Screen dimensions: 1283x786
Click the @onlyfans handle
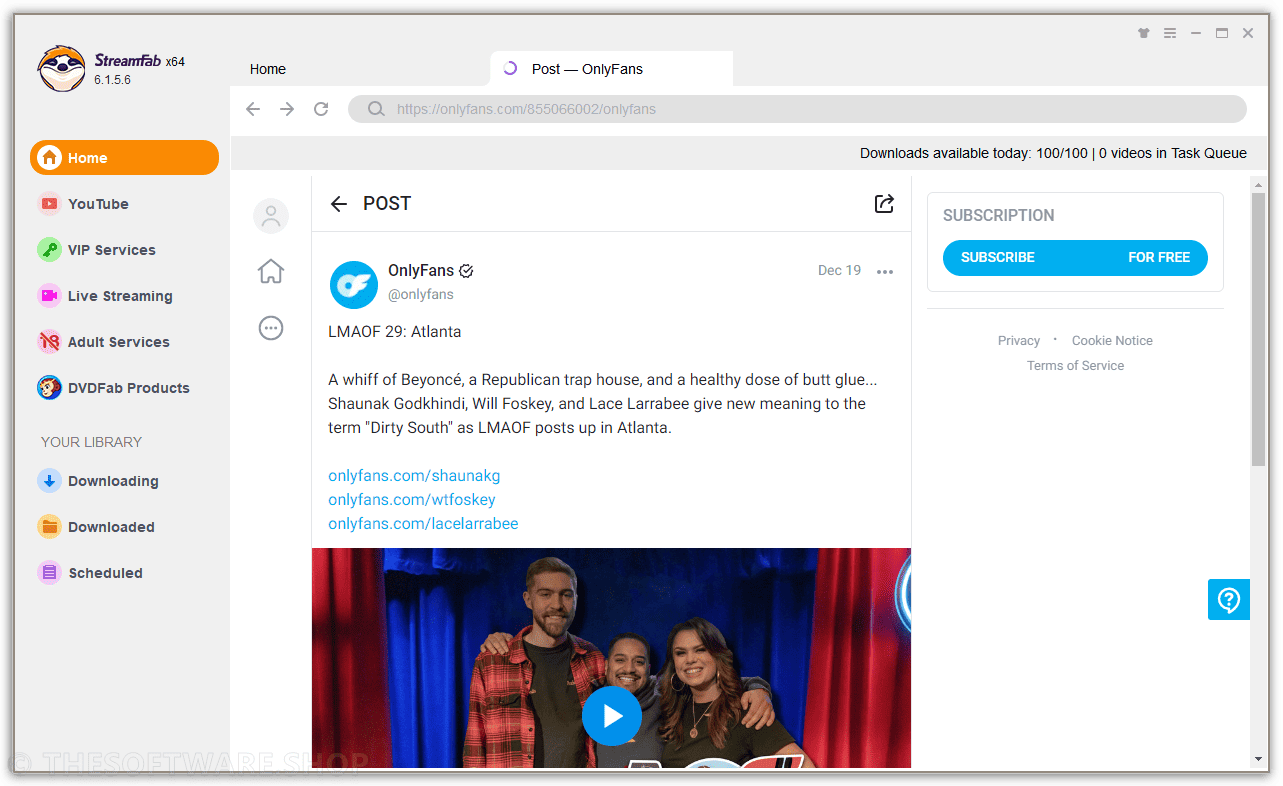tap(421, 295)
